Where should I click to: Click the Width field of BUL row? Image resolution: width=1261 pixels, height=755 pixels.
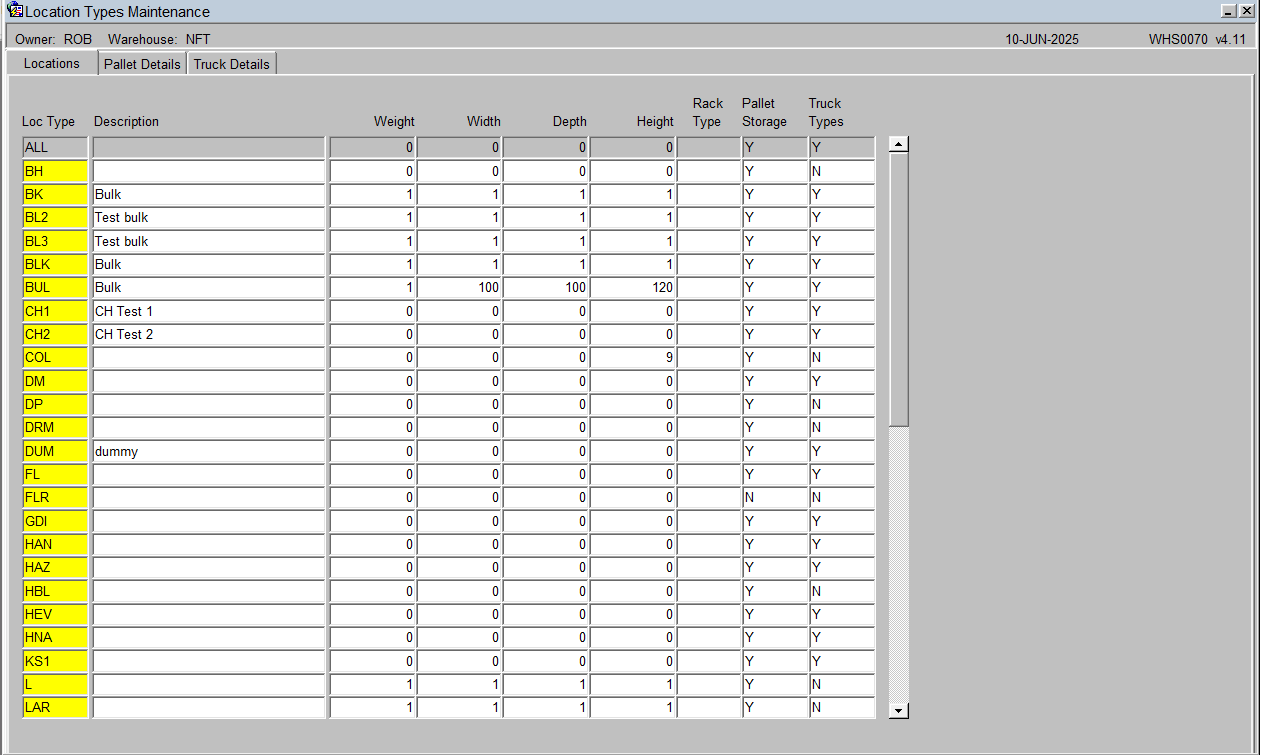coord(459,287)
